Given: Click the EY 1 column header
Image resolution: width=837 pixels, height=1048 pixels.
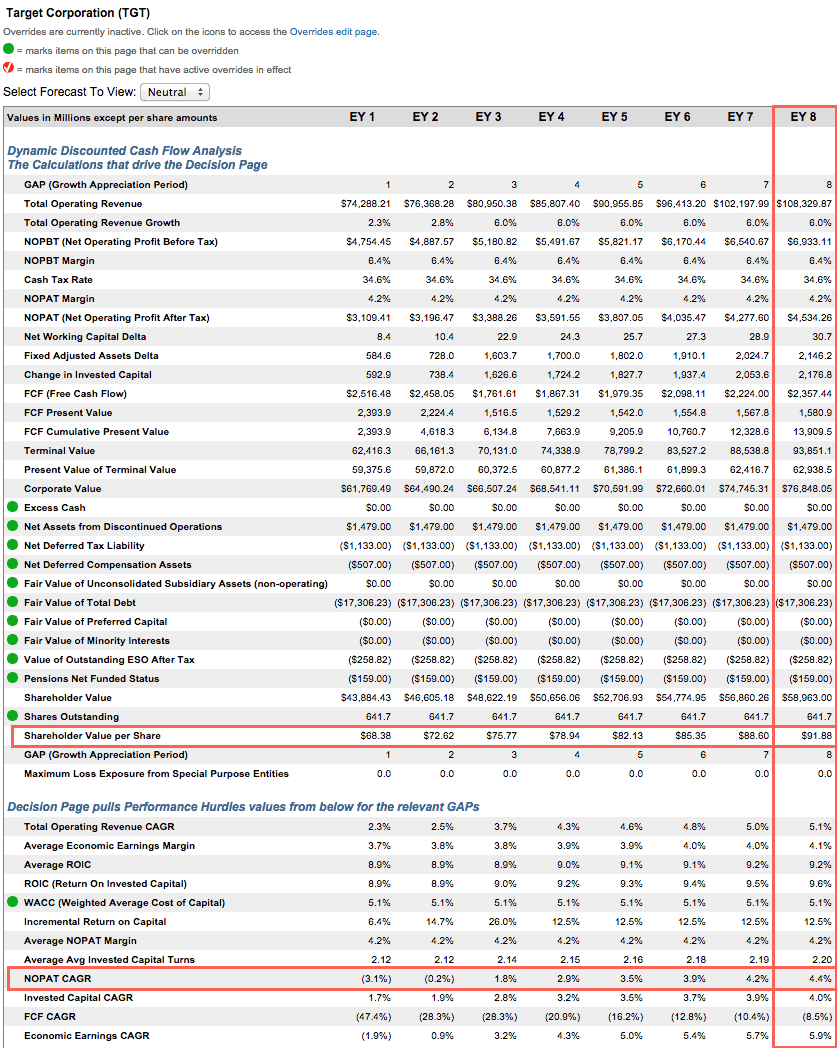Looking at the screenshot, I should (362, 117).
